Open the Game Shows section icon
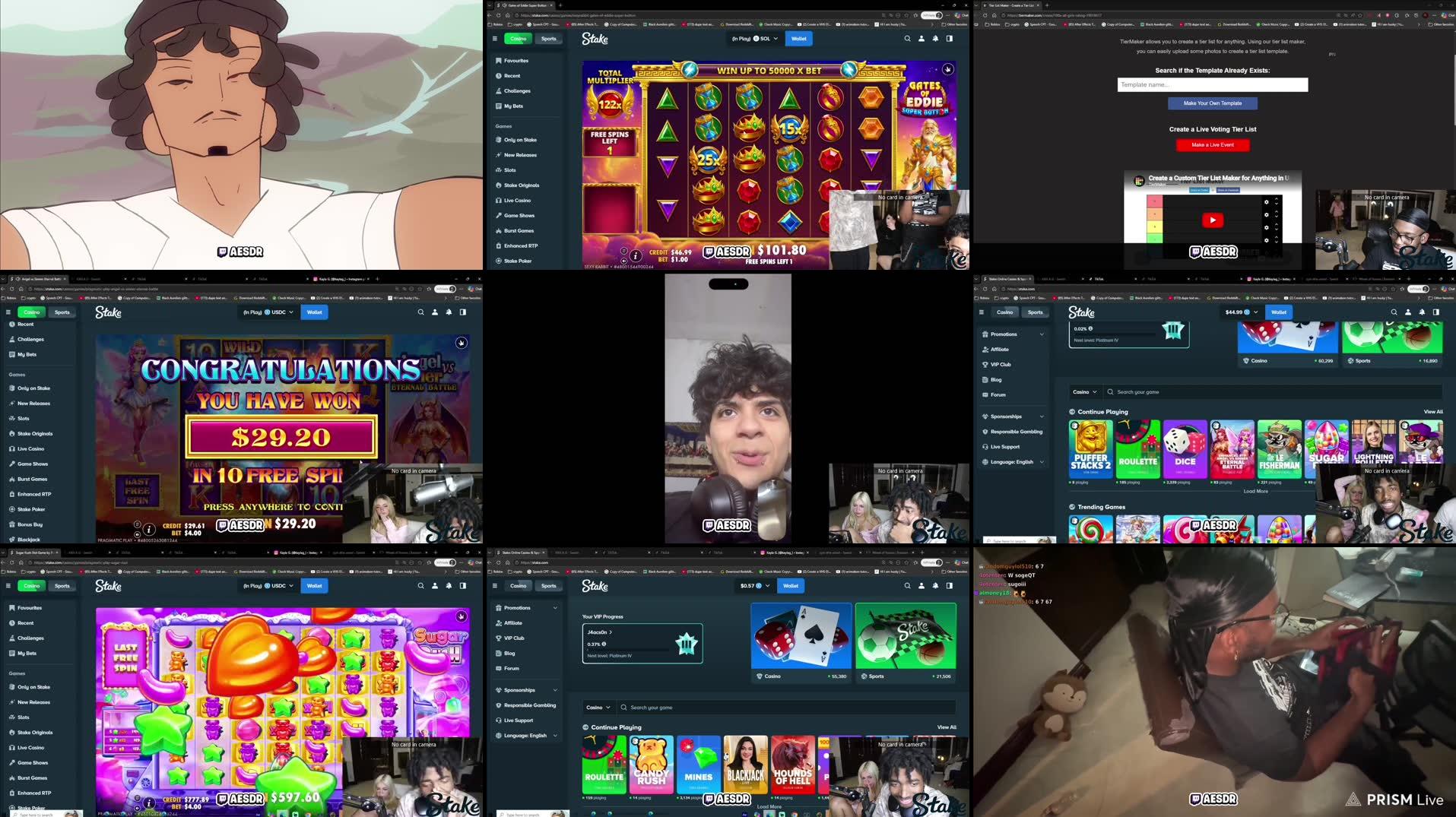 [x=499, y=215]
